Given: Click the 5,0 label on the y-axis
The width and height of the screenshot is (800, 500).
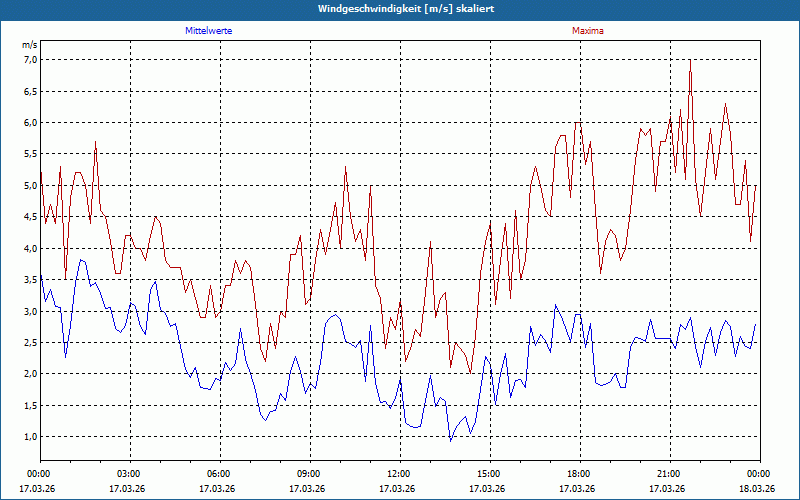Looking at the screenshot, I should pos(30,186).
